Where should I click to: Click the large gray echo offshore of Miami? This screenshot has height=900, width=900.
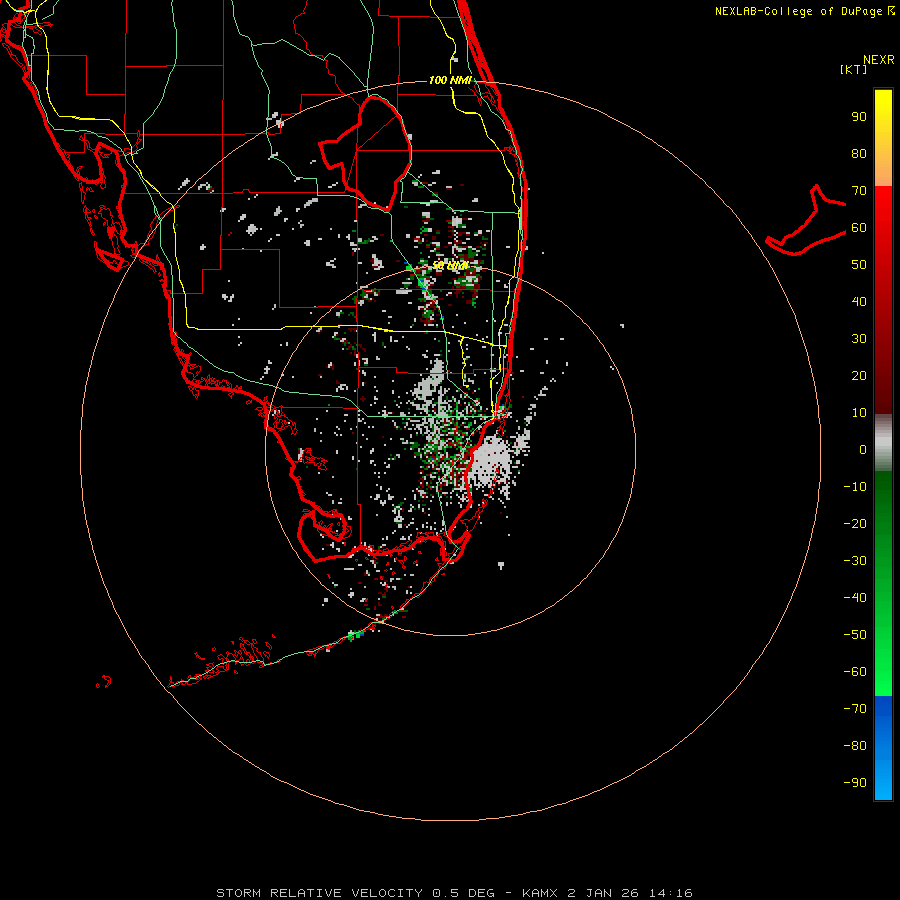tap(492, 460)
